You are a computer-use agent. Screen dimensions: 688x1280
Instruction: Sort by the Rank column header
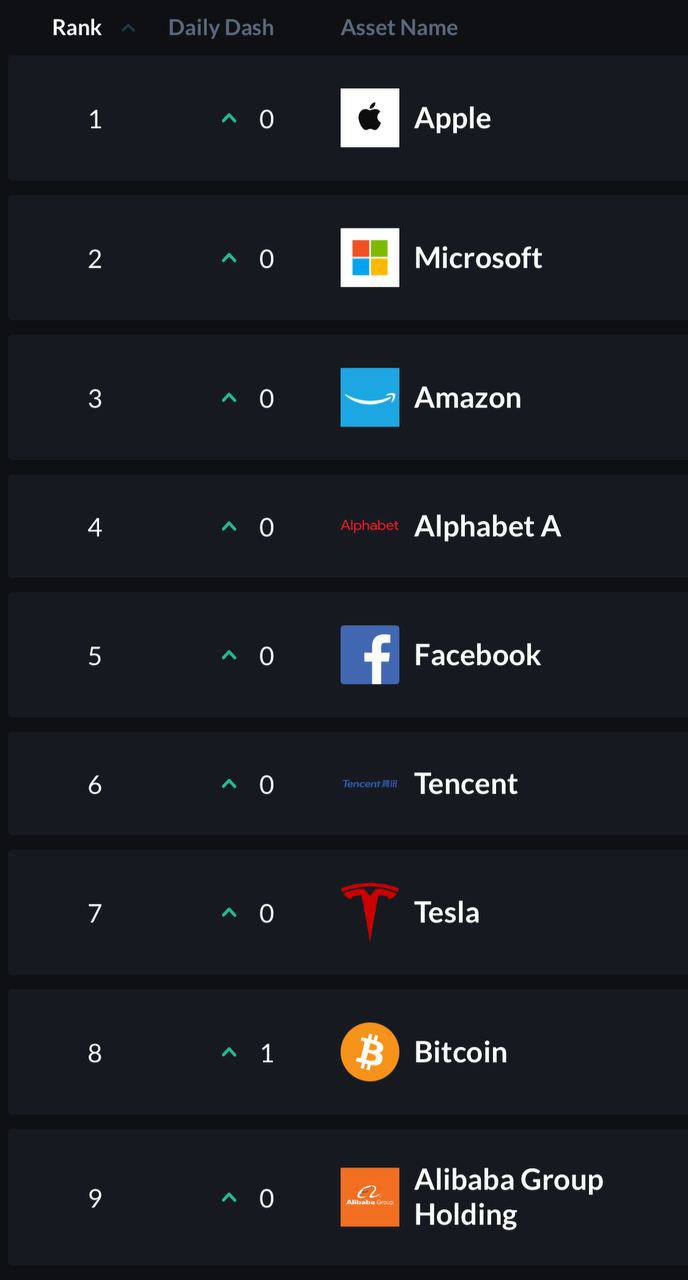click(x=77, y=28)
